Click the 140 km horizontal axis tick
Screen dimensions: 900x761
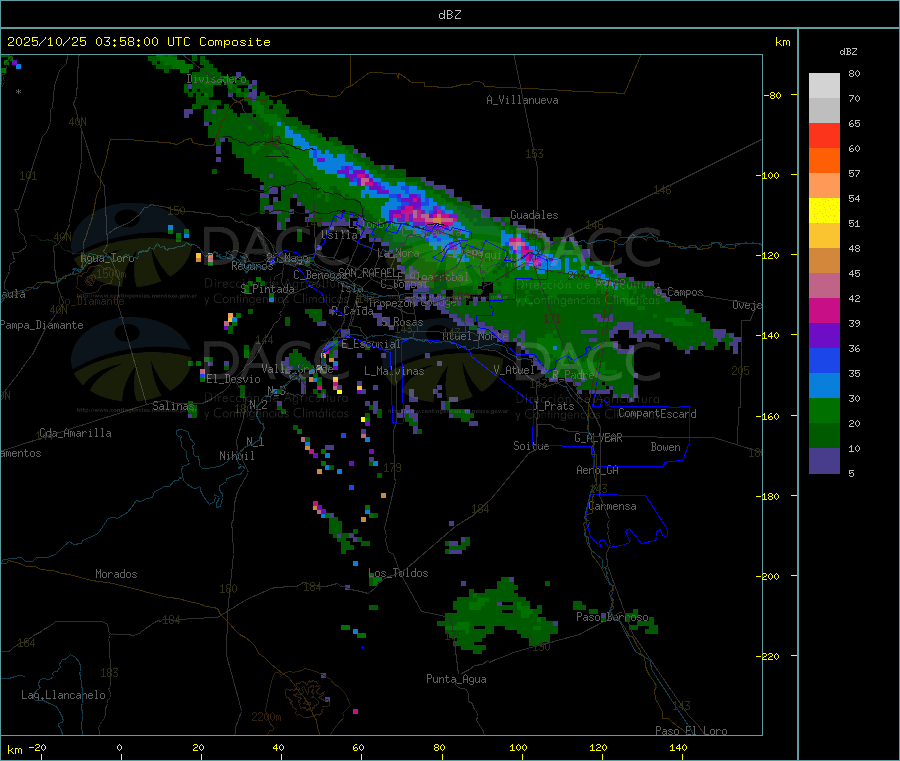coord(678,747)
